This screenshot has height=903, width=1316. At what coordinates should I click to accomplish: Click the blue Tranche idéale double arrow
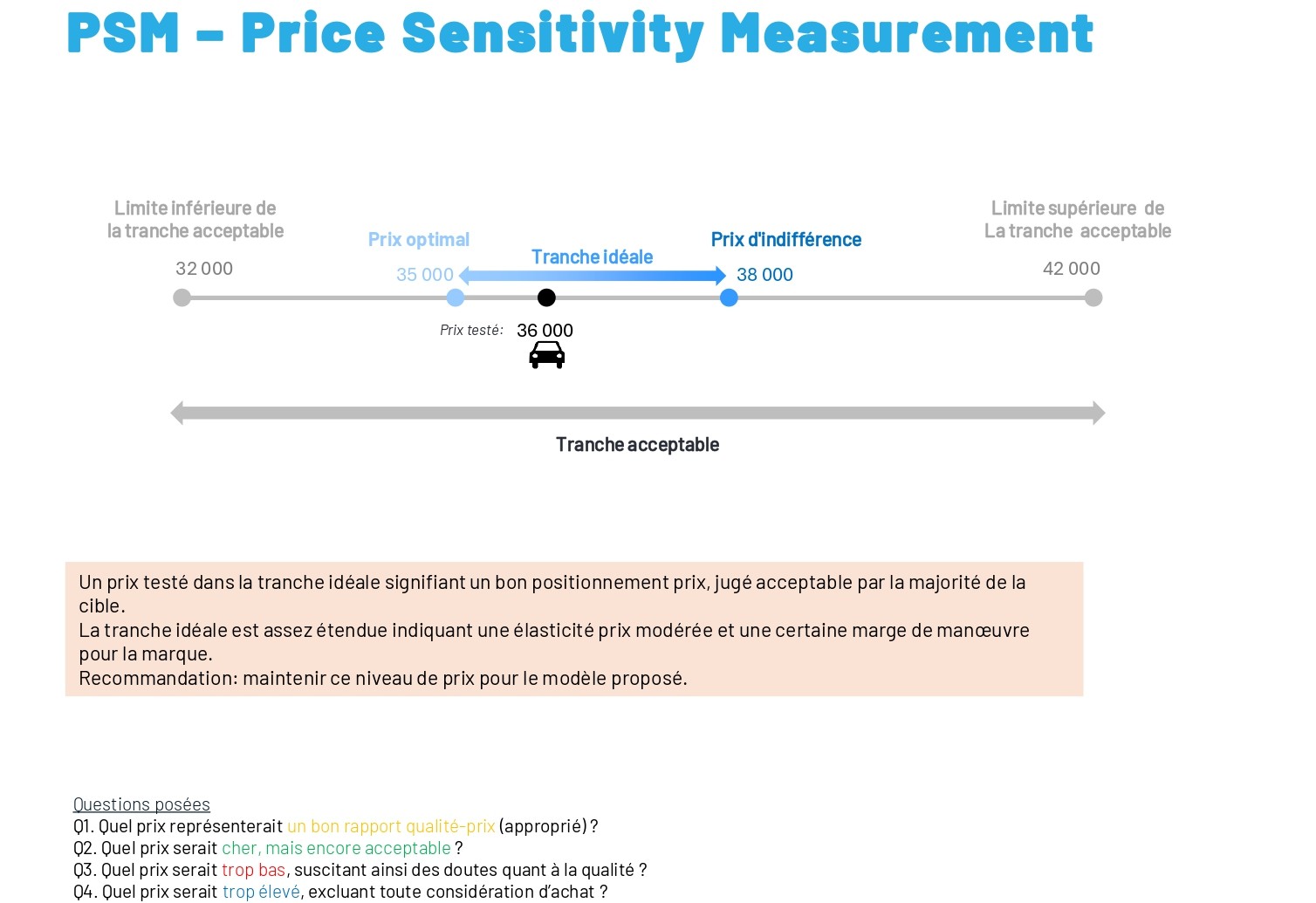coord(593,277)
